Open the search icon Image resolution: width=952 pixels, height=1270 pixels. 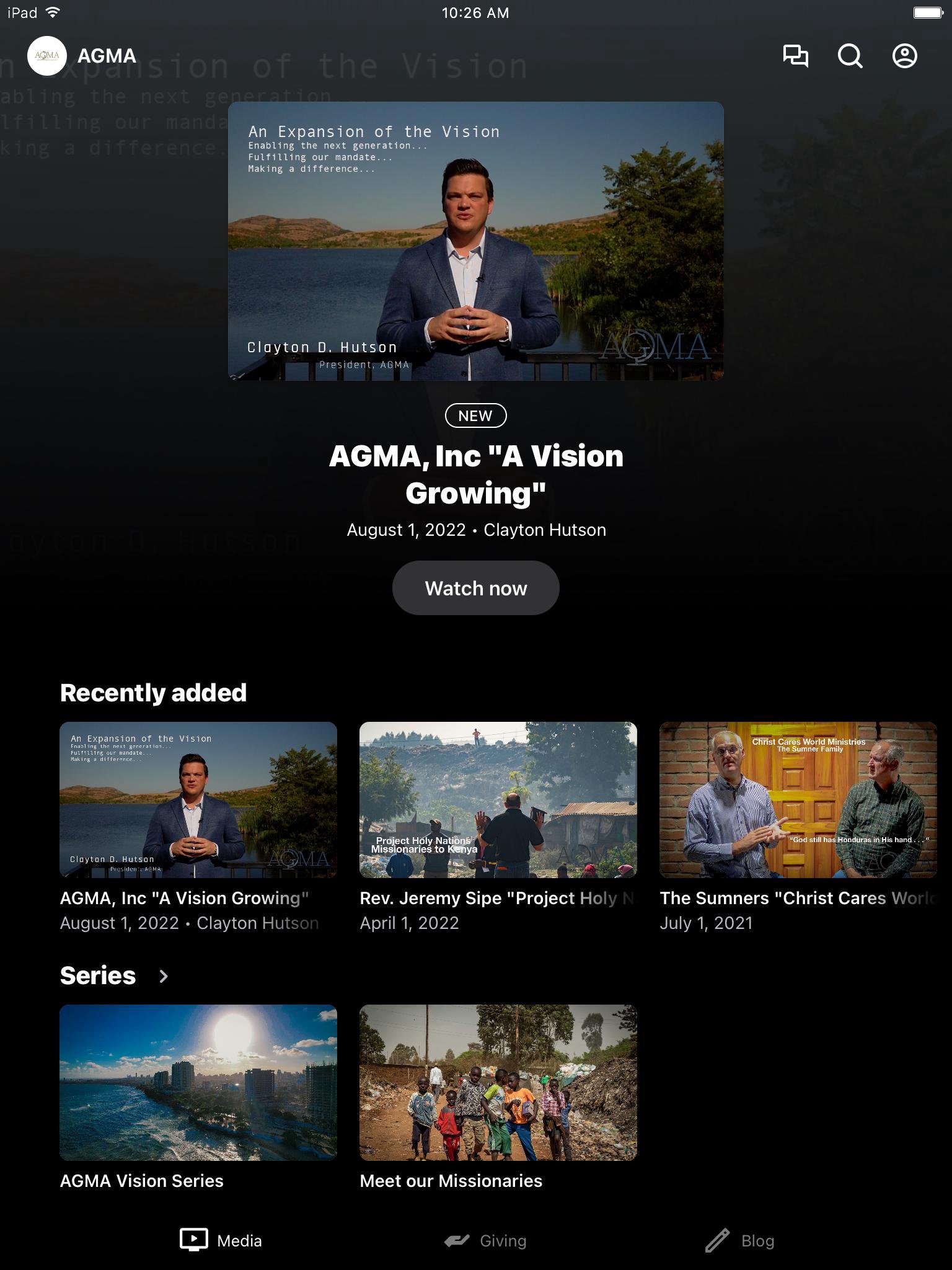tap(850, 56)
